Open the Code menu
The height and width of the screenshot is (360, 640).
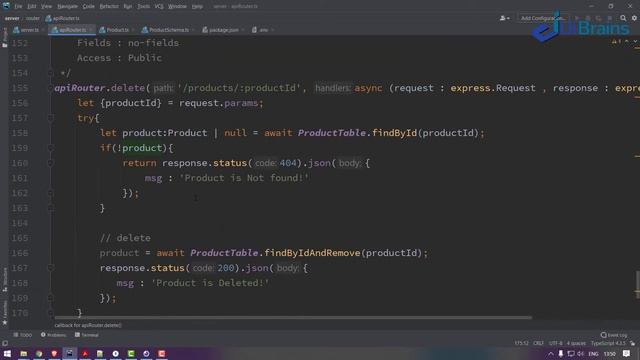(89, 7)
